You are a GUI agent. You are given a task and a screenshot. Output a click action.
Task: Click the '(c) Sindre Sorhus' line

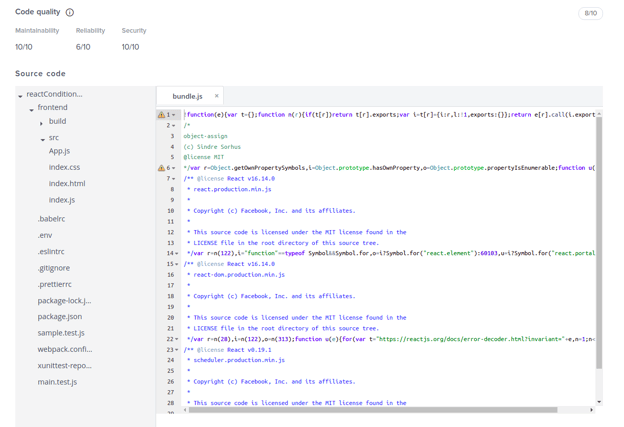tap(212, 147)
